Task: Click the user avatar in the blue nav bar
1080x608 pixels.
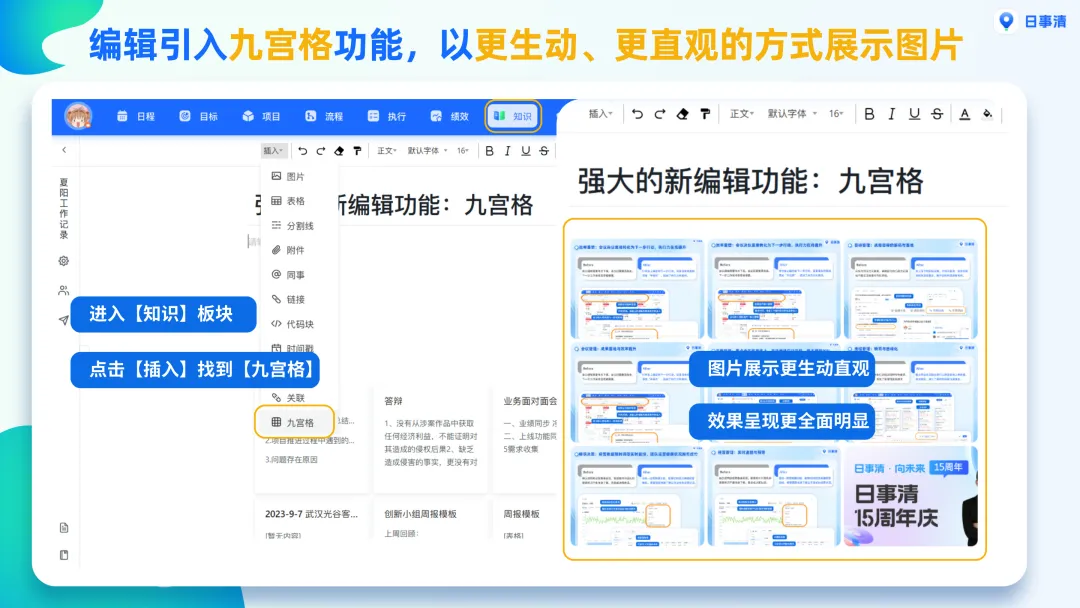Action: (x=78, y=116)
